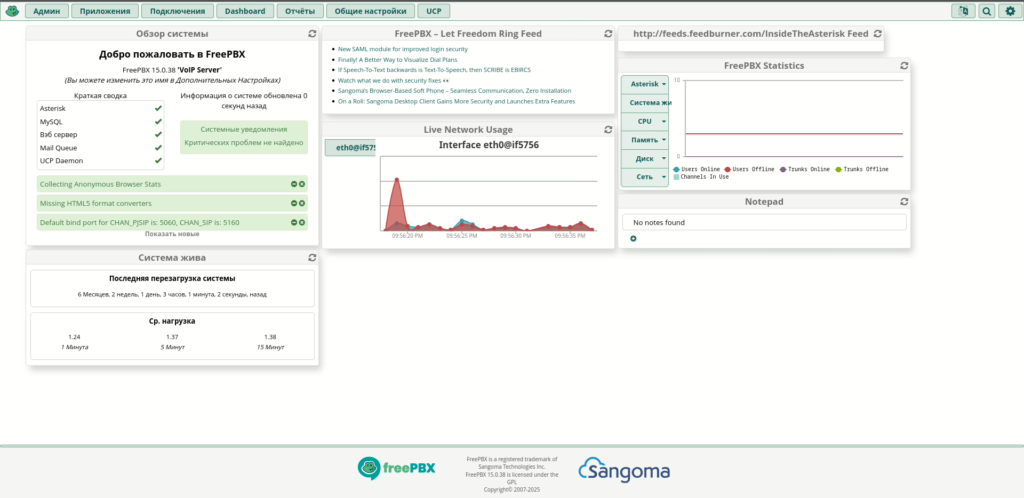The width and height of the screenshot is (1024, 498).
Task: Open Sangoma's Browser-Based Soft Phone link
Action: 455,91
